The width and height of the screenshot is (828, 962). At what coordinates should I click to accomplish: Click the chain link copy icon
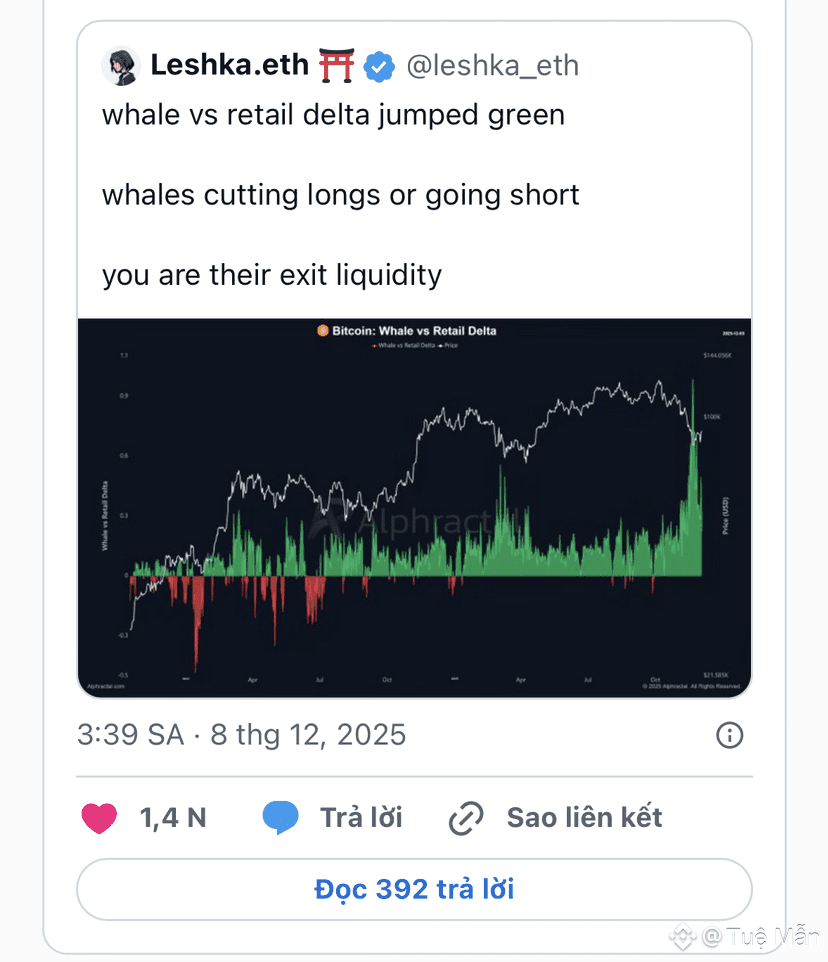[x=466, y=818]
